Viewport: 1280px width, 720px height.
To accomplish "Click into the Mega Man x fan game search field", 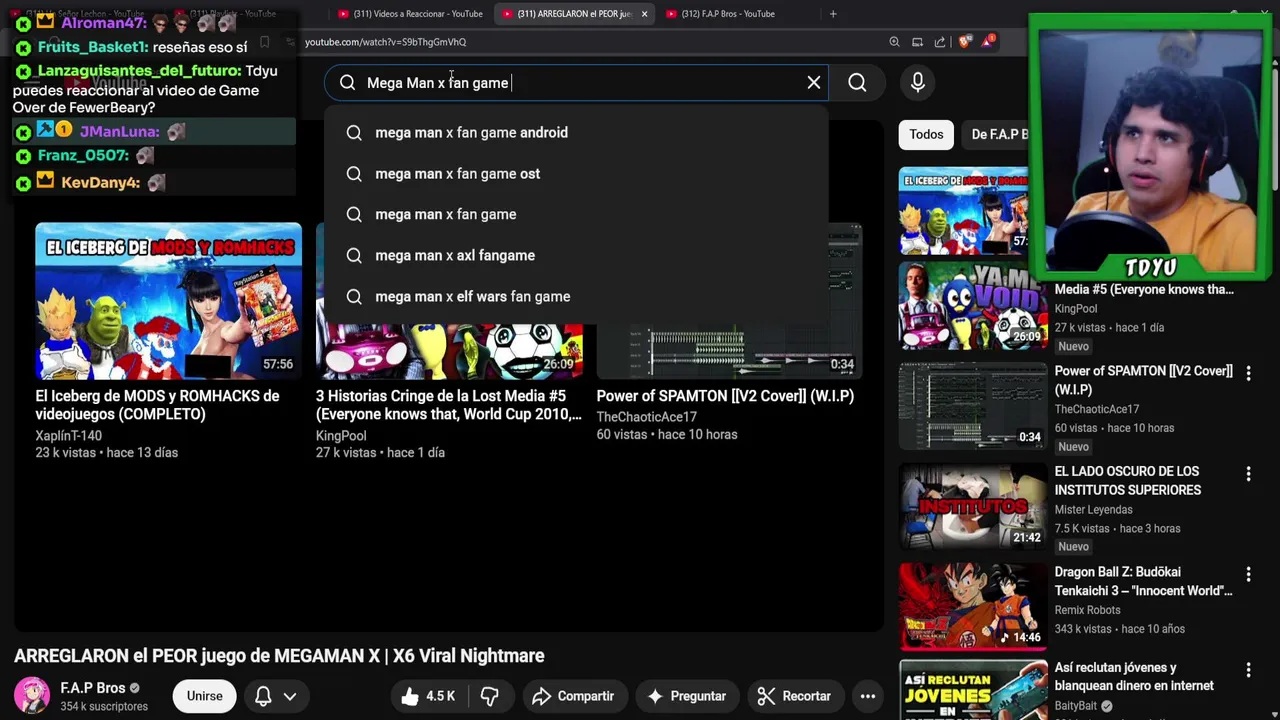I will (x=576, y=83).
